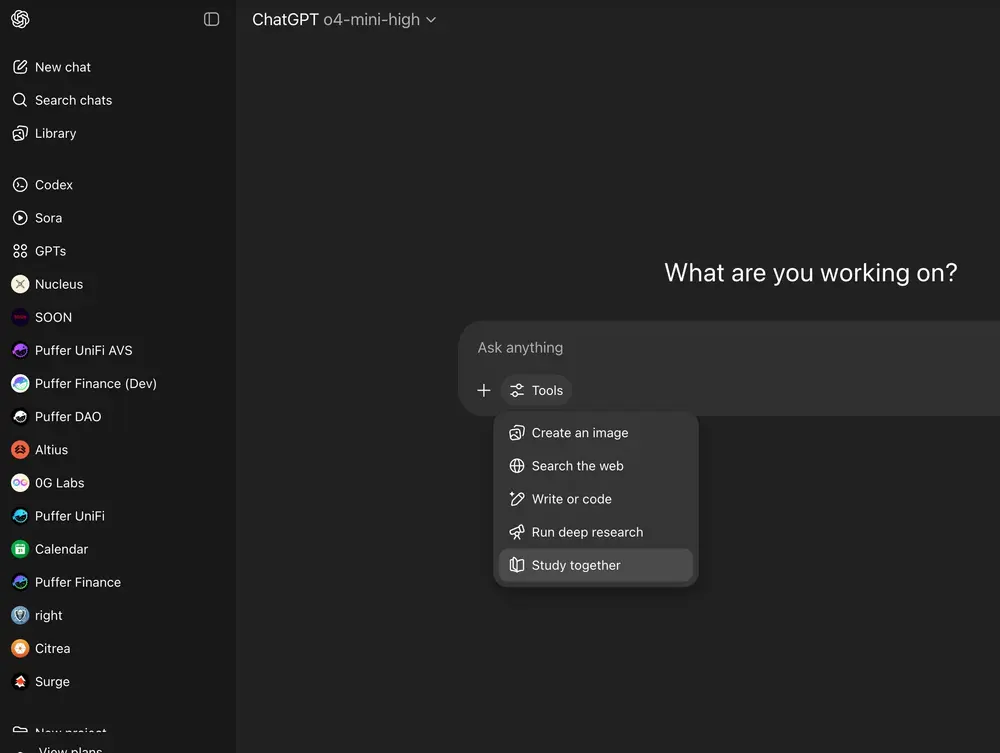Open the Calendar GPT
The image size is (1000, 753).
point(61,549)
